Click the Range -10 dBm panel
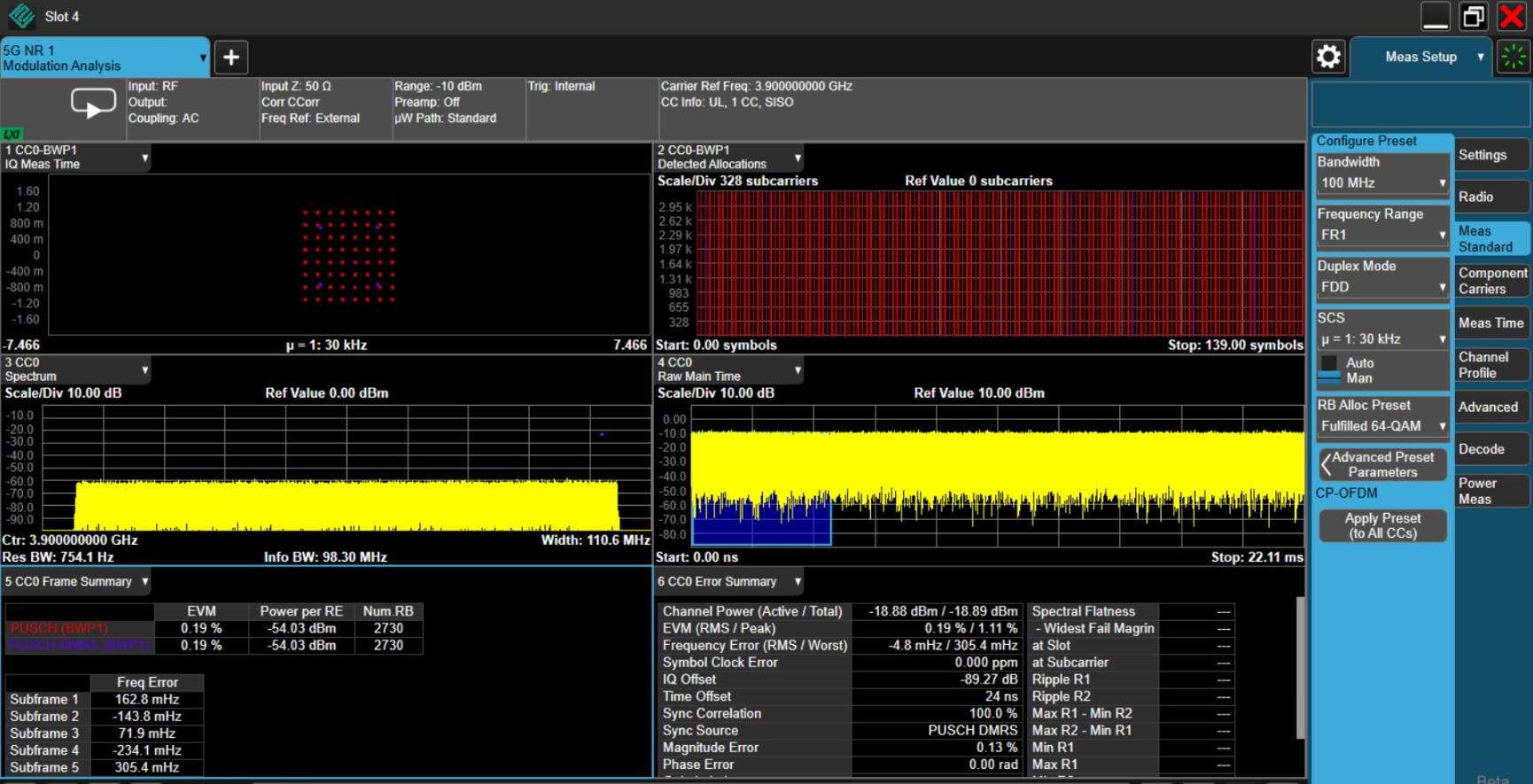Viewport: 1533px width, 784px height. pyautogui.click(x=458, y=109)
